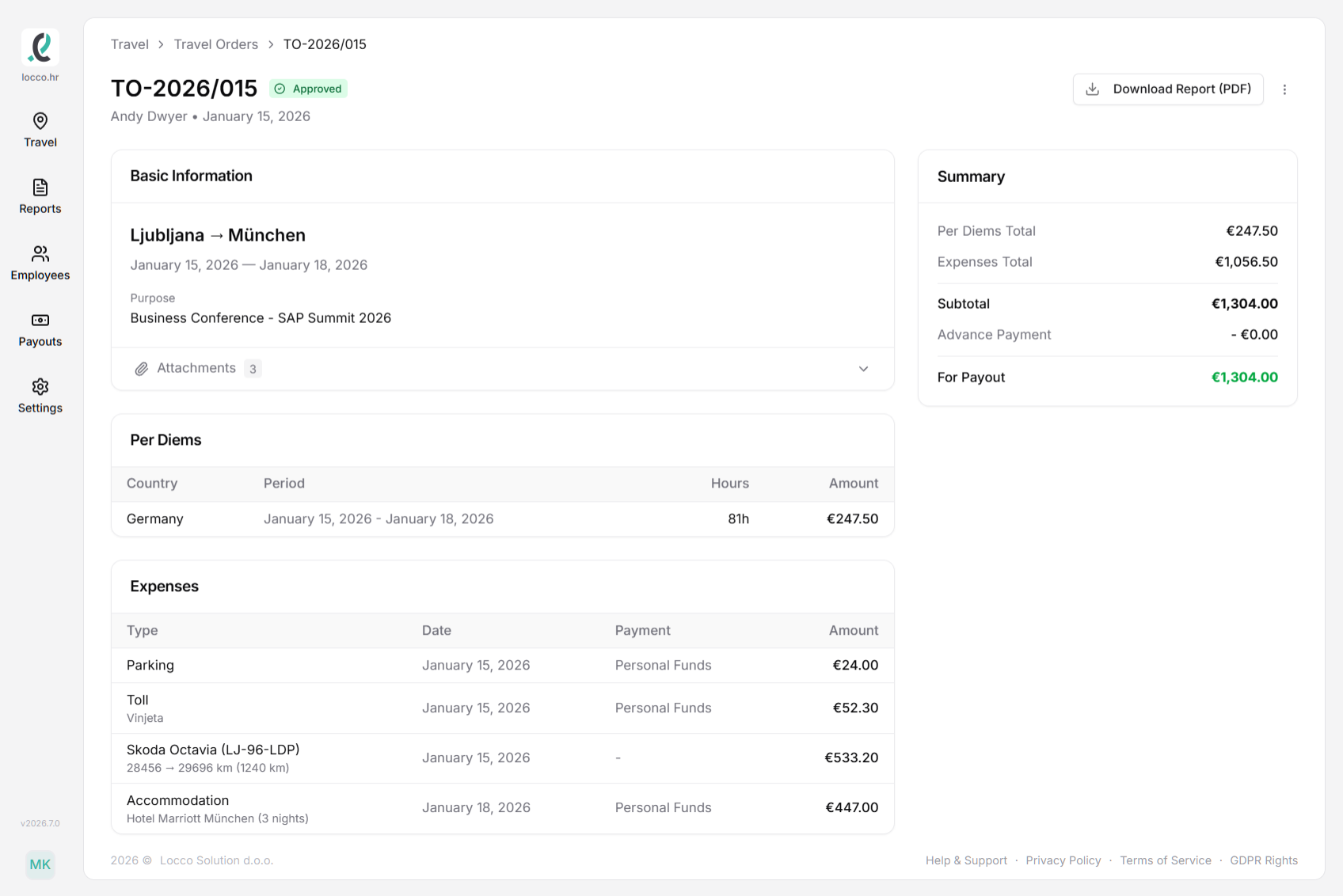1343x896 pixels.
Task: Click Business Conference - SAP Summit 2026 purpose
Action: point(261,318)
